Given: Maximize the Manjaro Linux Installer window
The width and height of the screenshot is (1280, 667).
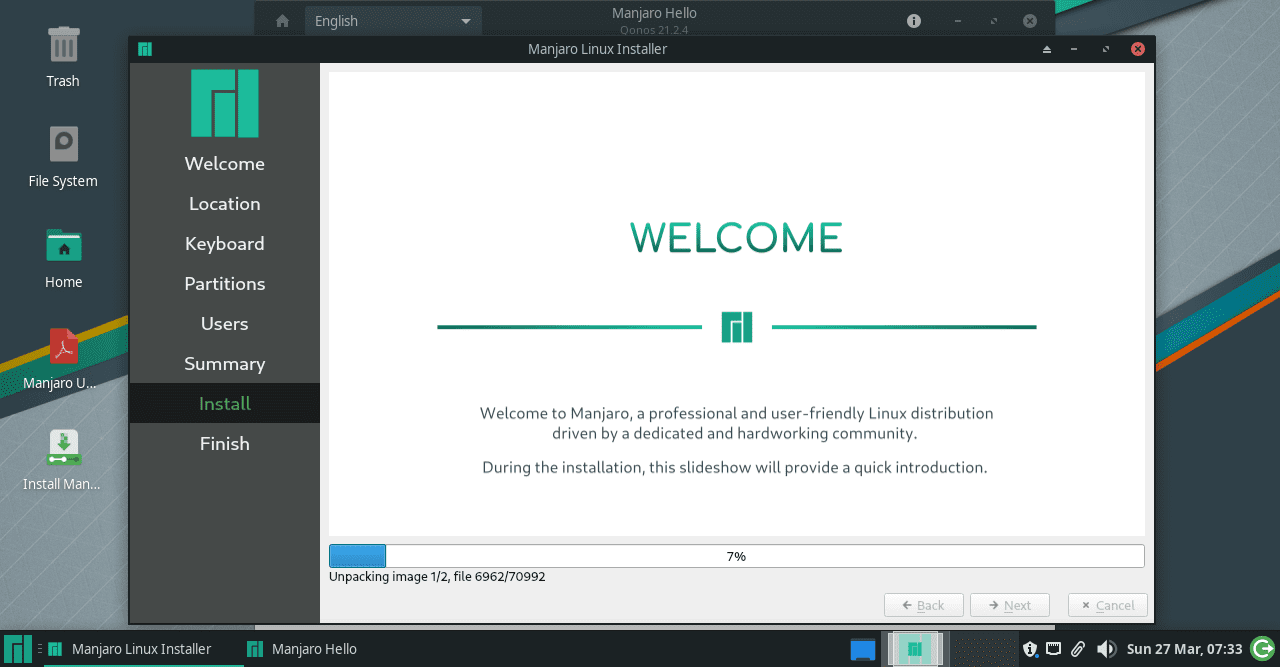Looking at the screenshot, I should (1105, 49).
